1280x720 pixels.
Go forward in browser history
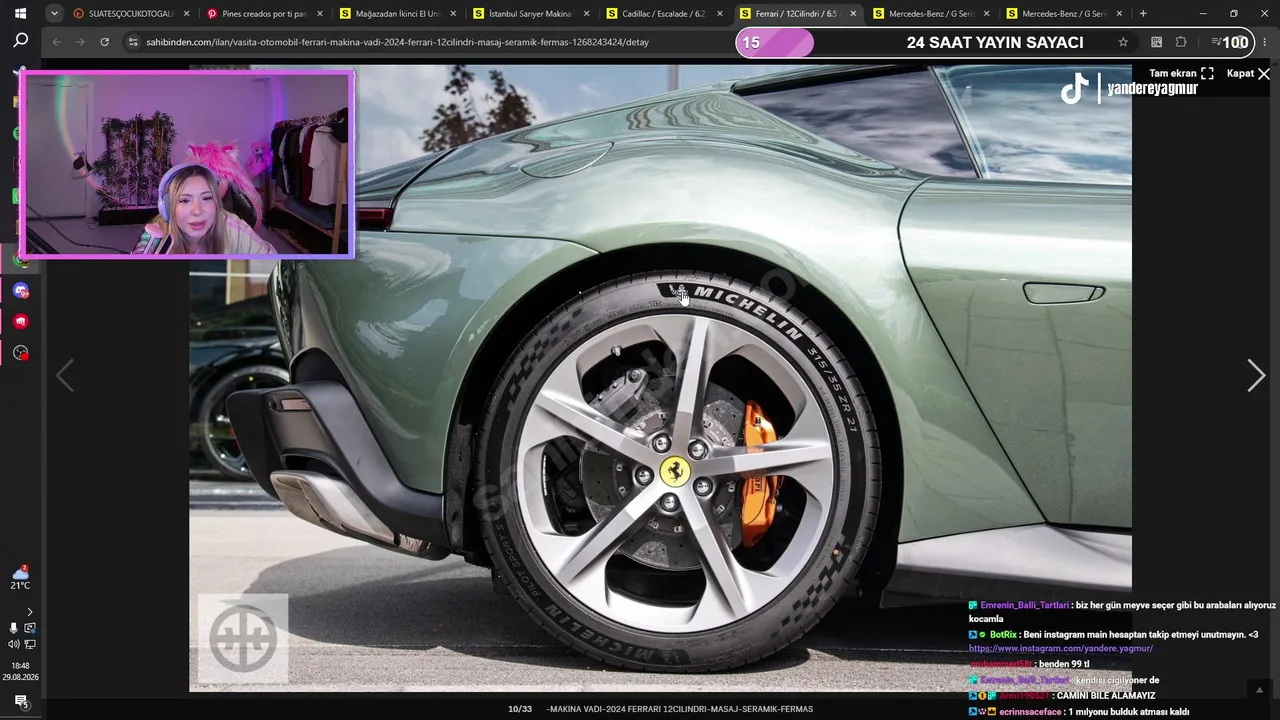80,42
